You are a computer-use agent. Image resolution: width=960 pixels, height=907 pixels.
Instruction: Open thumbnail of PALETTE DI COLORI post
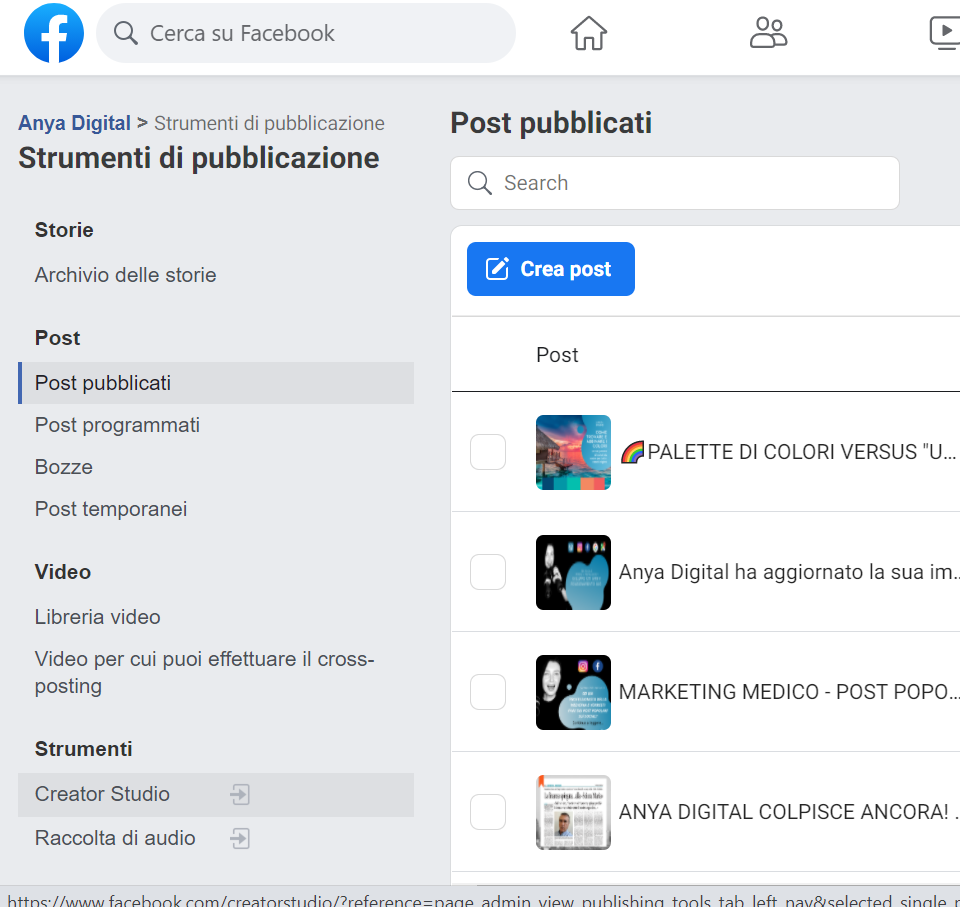pyautogui.click(x=573, y=452)
